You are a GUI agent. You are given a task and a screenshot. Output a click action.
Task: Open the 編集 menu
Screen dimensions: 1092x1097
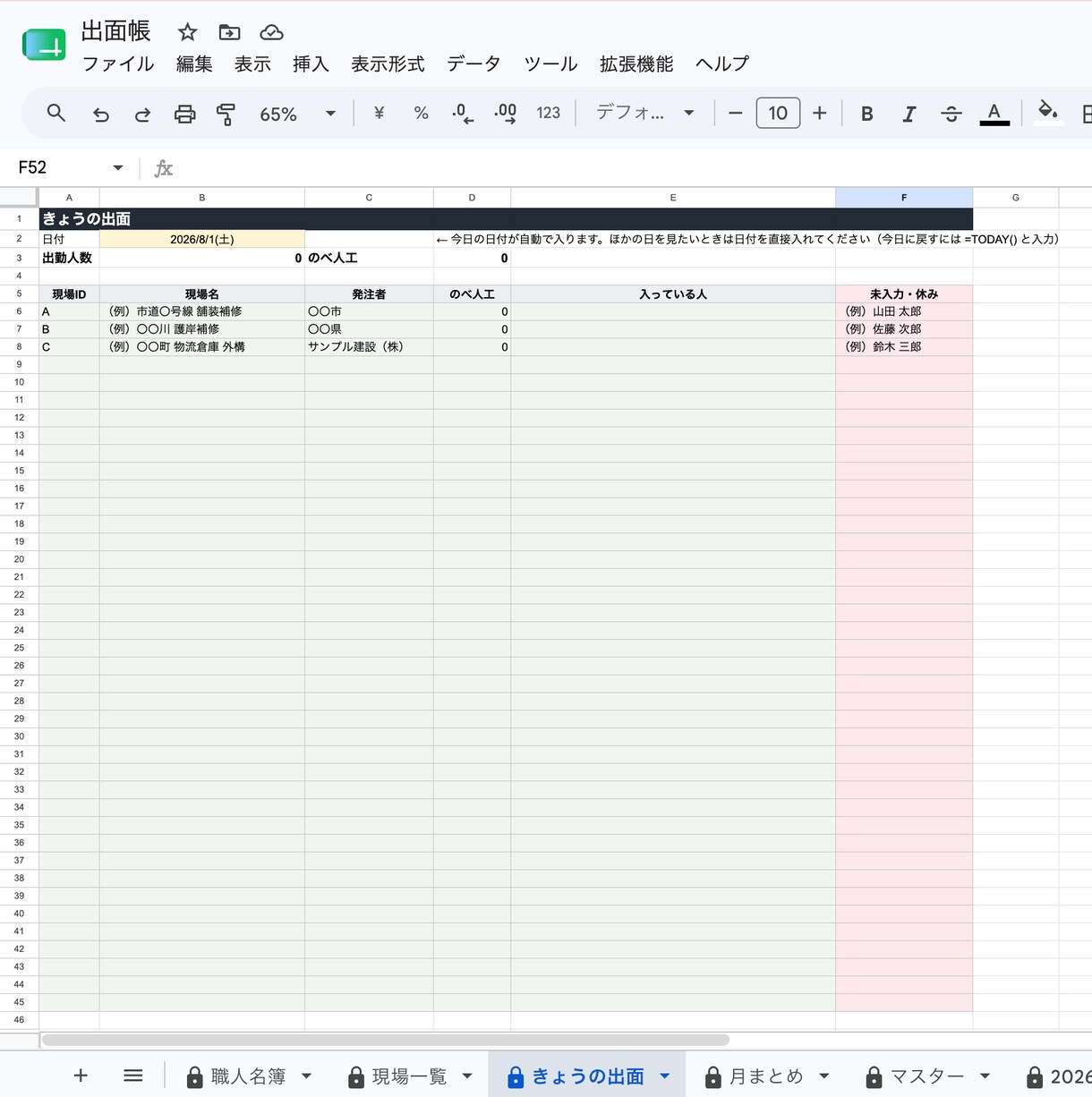pyautogui.click(x=194, y=64)
